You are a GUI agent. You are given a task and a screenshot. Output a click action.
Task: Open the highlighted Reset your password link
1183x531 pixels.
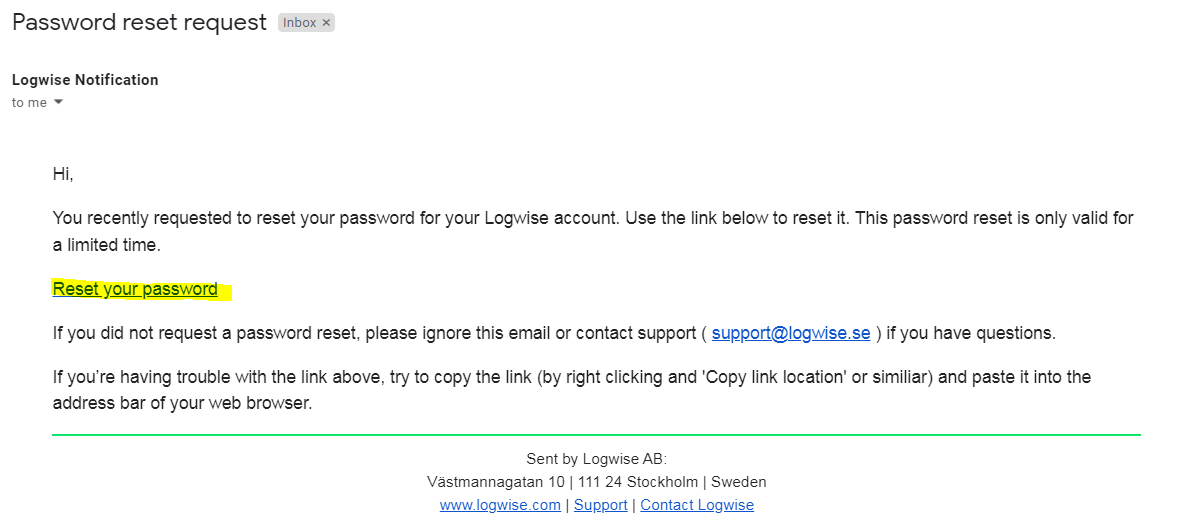pyautogui.click(x=135, y=289)
